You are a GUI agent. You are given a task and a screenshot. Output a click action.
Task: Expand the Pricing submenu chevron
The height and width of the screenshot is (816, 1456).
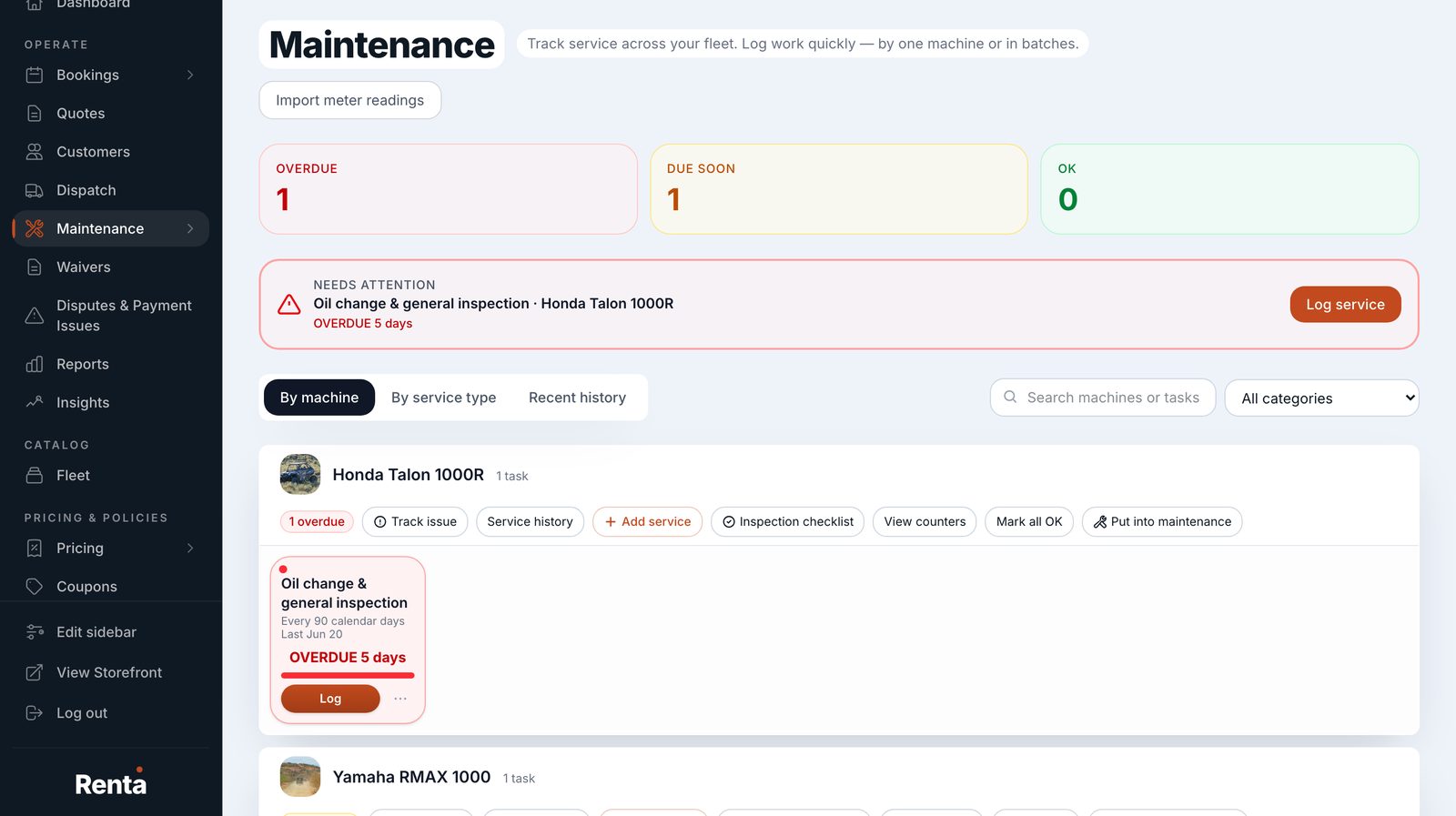pyautogui.click(x=190, y=549)
